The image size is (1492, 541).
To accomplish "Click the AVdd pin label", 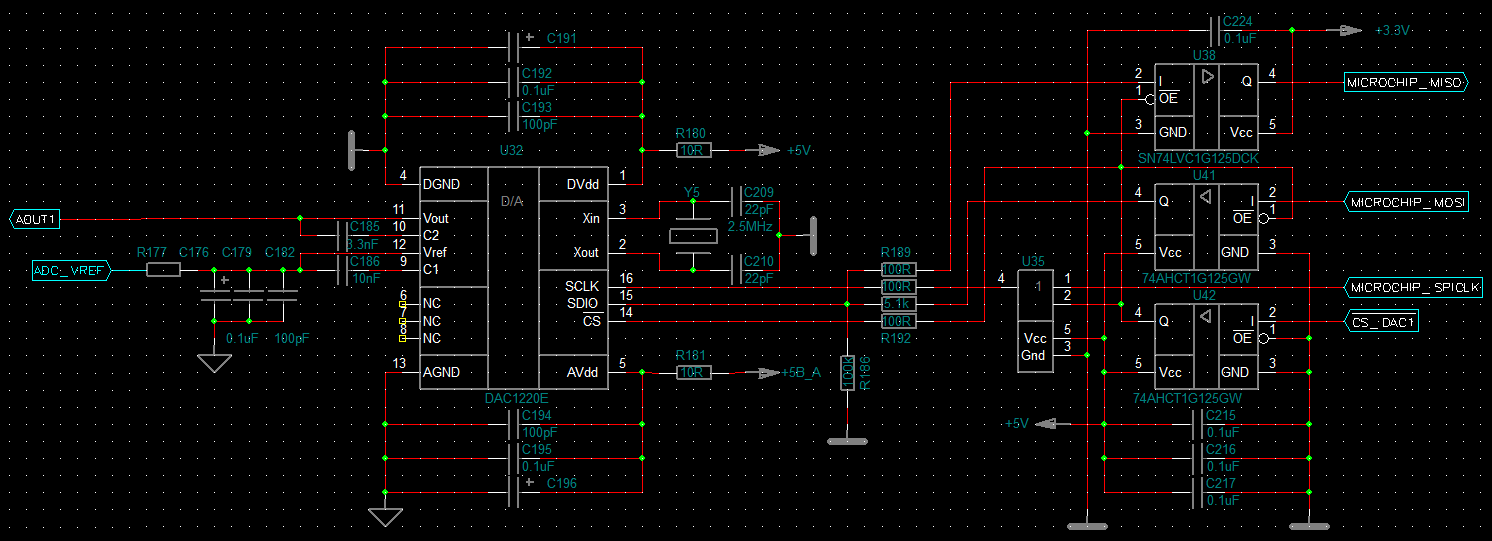I will [585, 372].
